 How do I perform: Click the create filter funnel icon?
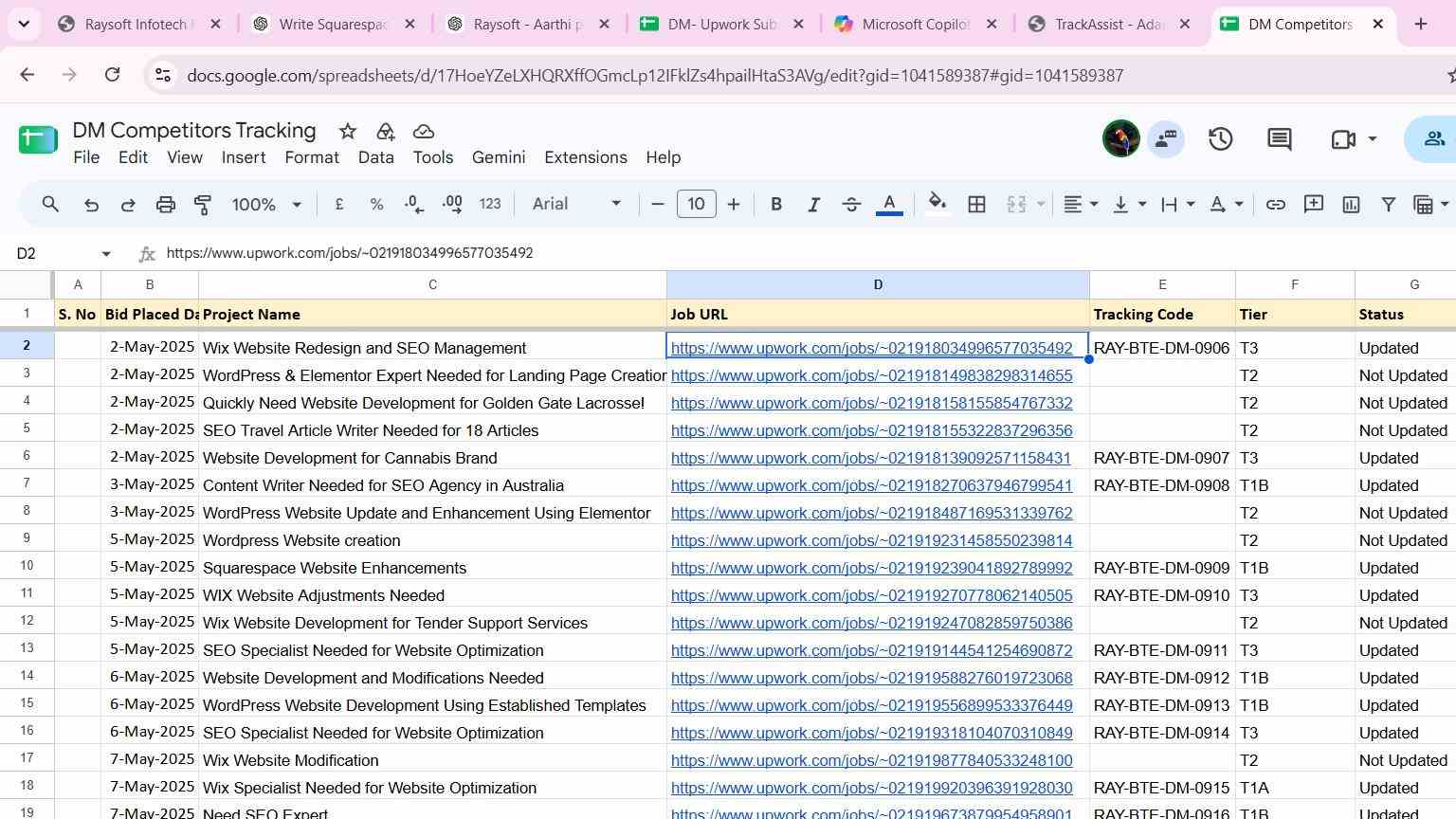tap(1388, 204)
